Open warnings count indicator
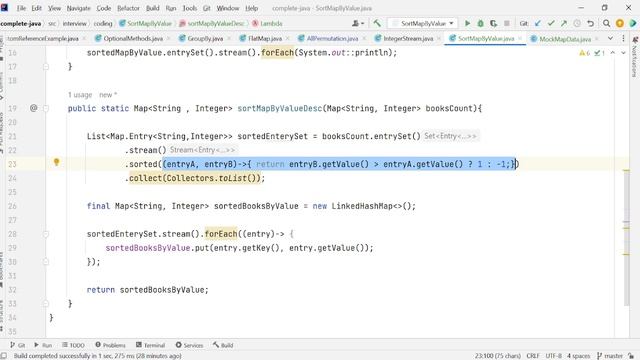Image resolution: width=640 pixels, height=360 pixels. click(x=584, y=53)
